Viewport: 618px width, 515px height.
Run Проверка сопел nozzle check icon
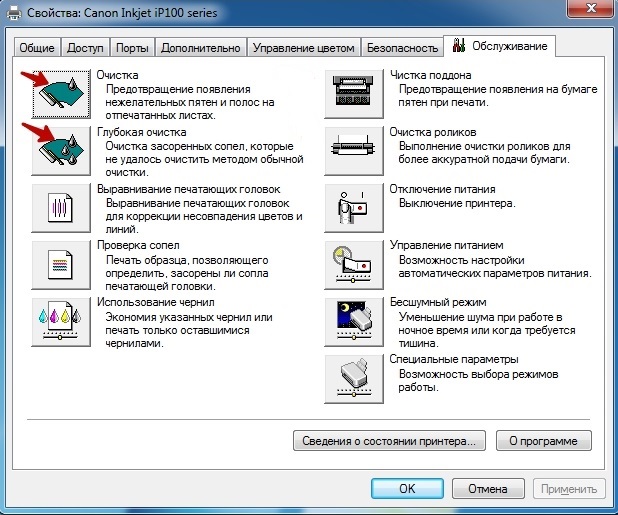pos(60,265)
